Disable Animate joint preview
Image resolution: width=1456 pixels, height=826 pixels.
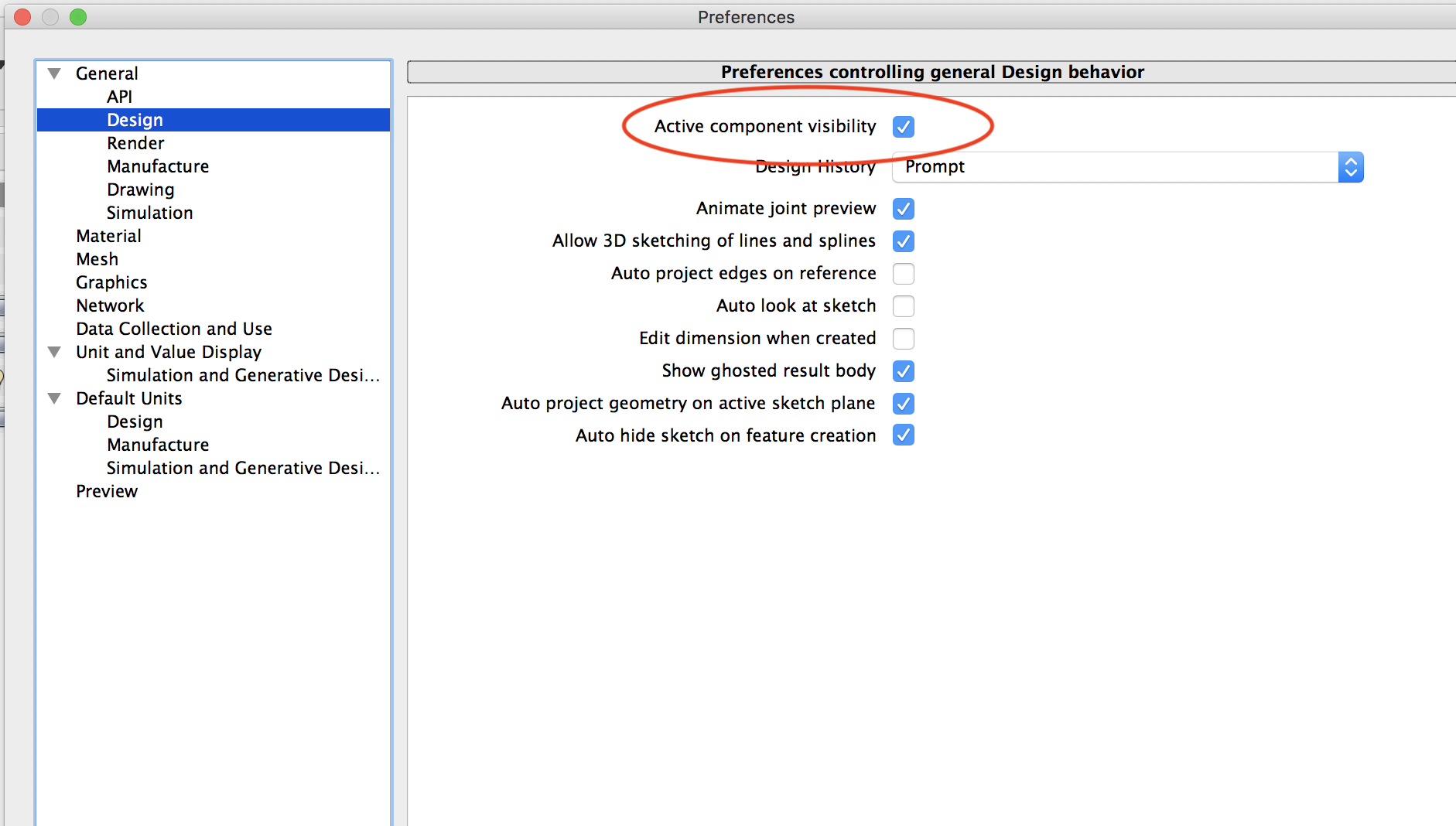(x=903, y=208)
